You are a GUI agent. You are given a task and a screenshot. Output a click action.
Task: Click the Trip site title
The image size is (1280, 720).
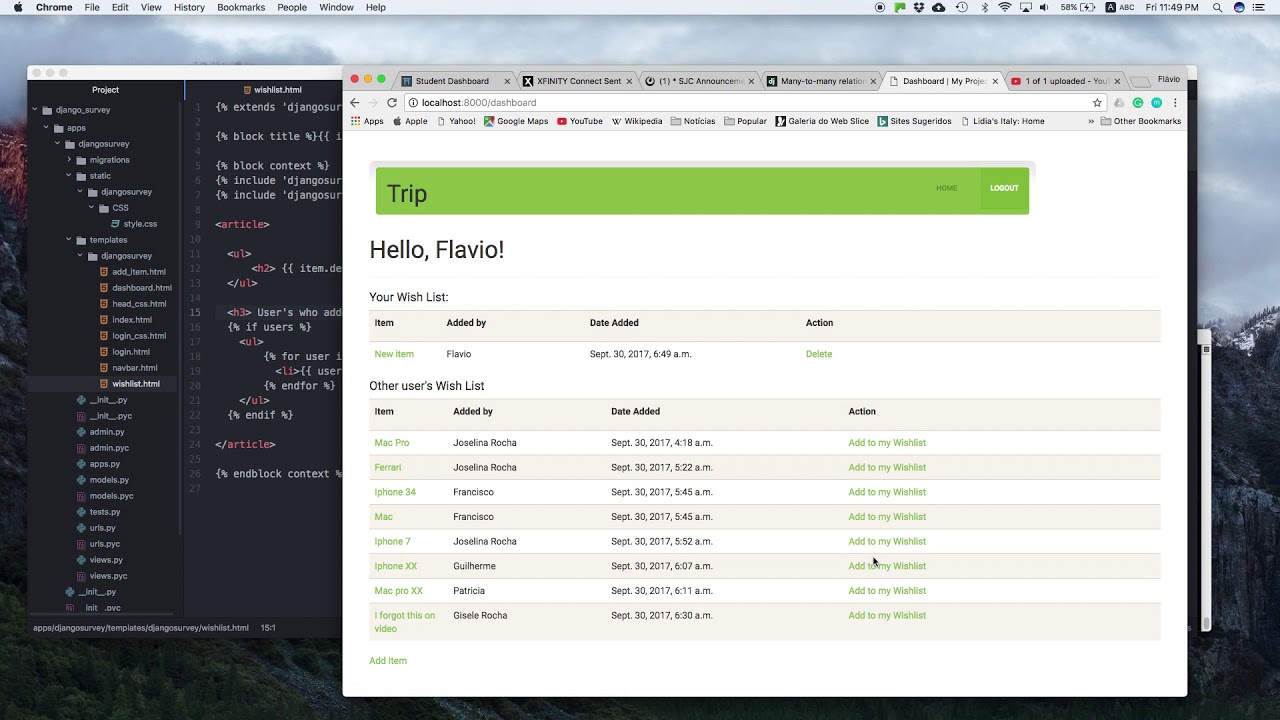click(x=407, y=194)
